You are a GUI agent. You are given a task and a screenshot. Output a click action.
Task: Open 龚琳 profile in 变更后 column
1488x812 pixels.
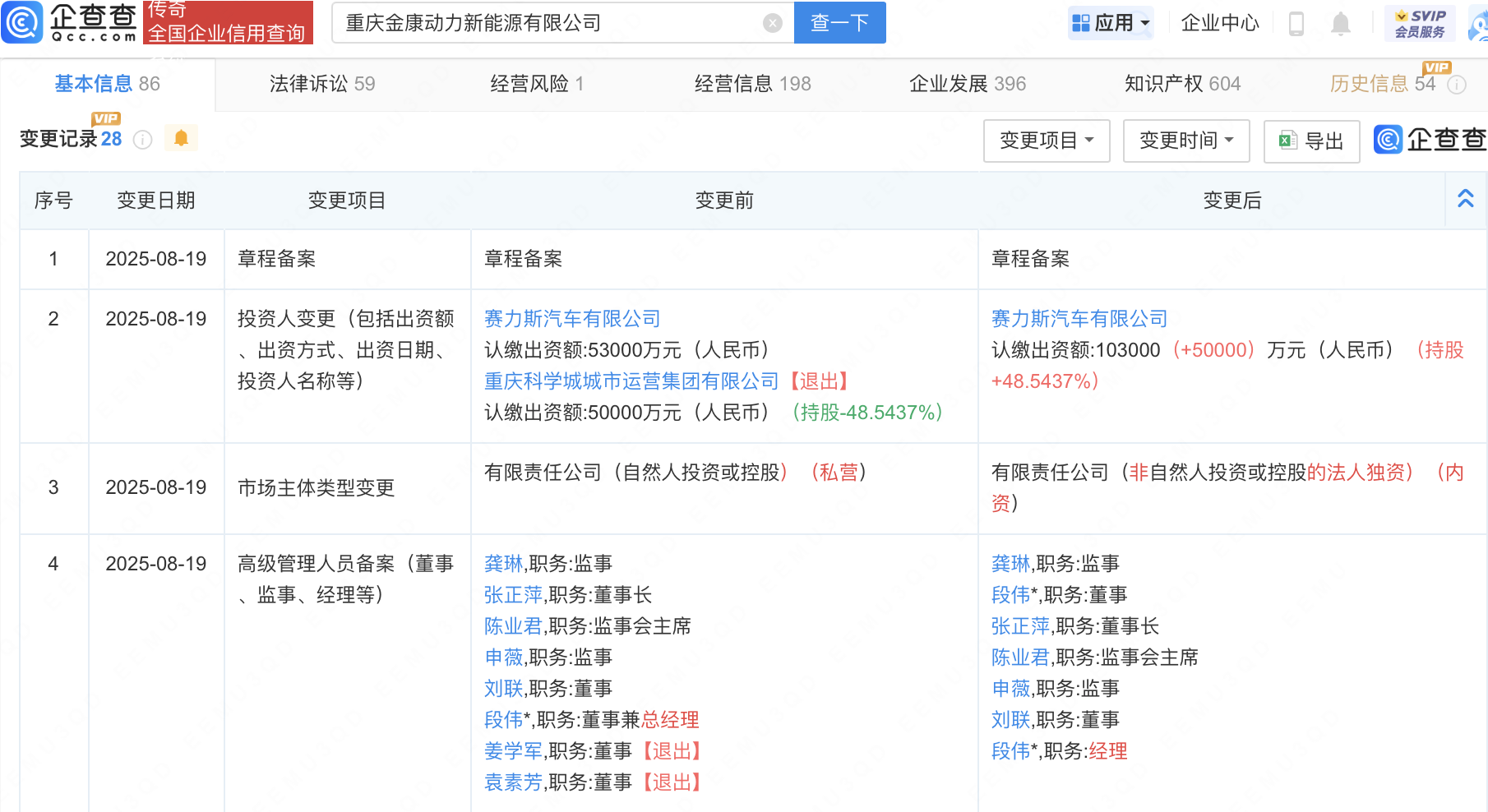[x=1010, y=564]
